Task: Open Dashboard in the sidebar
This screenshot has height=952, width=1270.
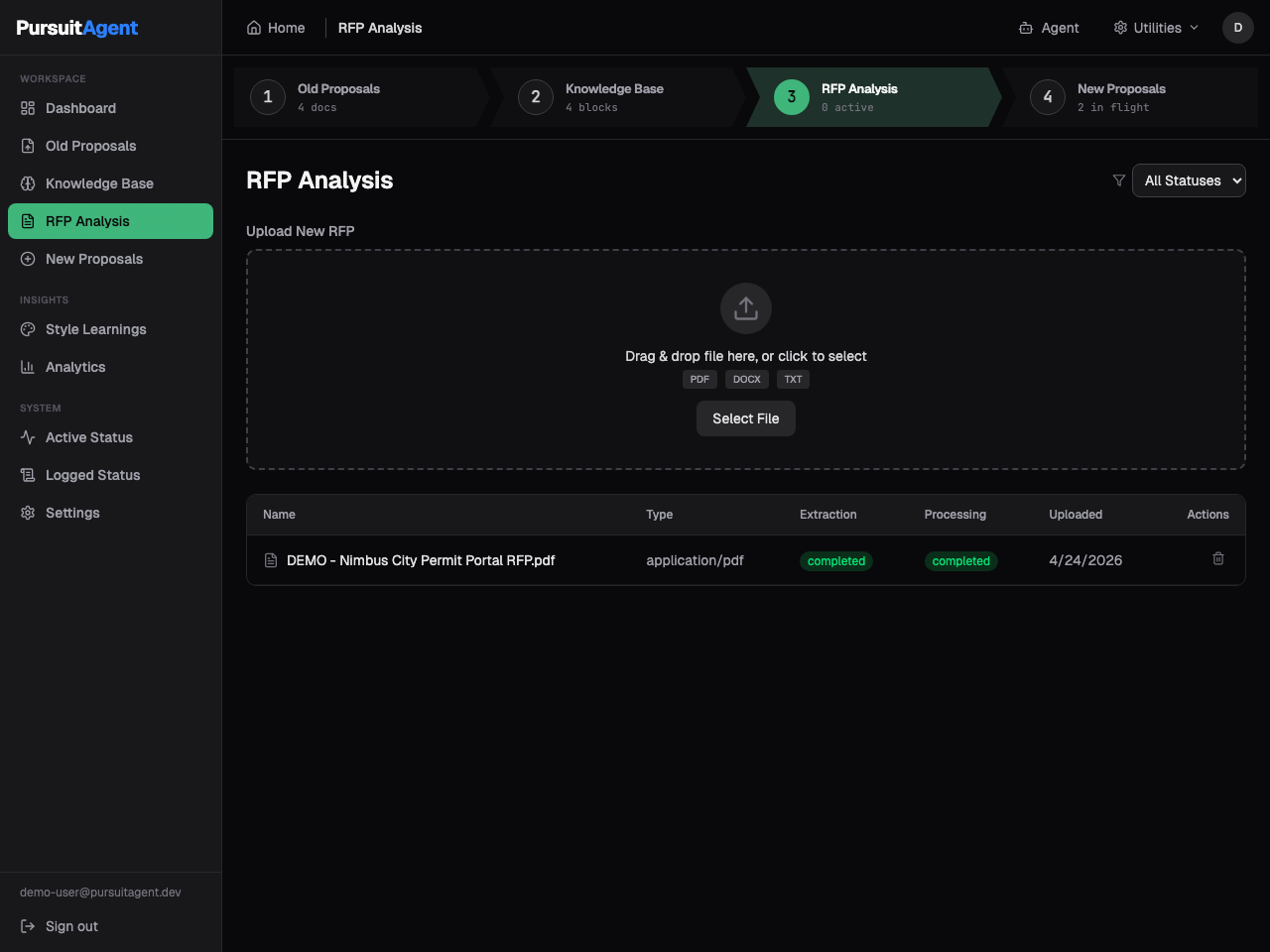Action: pyautogui.click(x=110, y=108)
